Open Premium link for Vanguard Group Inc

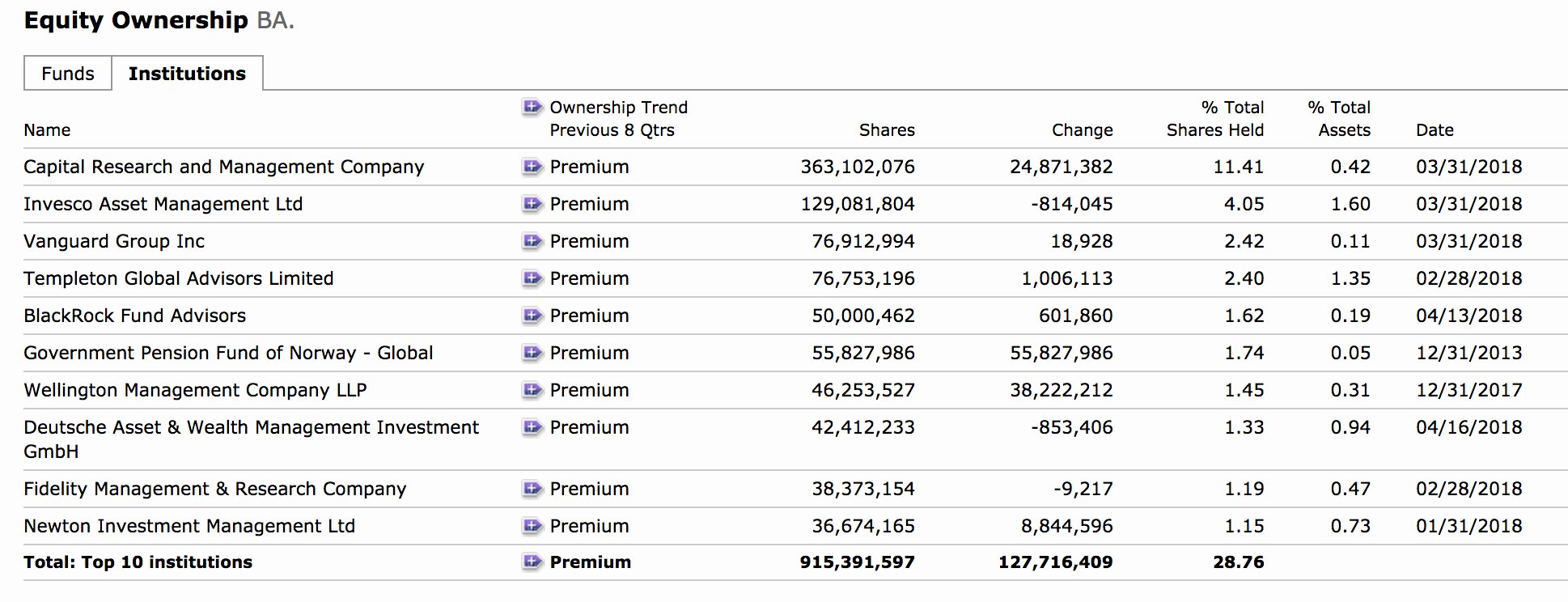(x=589, y=241)
